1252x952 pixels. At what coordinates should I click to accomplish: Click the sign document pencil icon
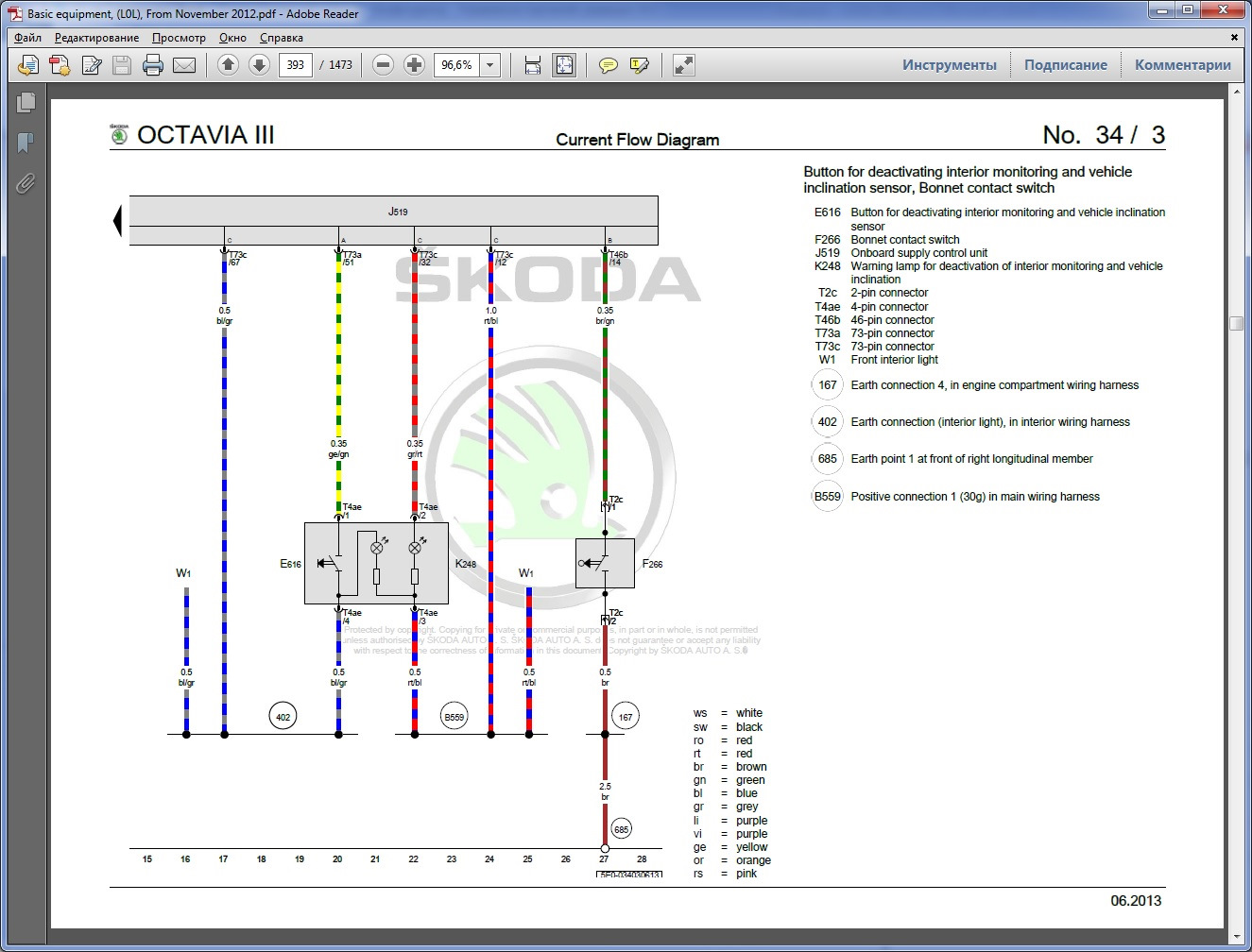[x=92, y=65]
